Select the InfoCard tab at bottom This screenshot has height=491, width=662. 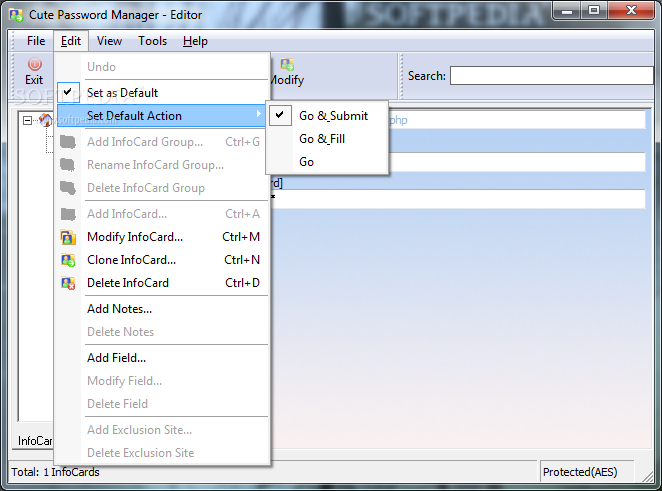click(35, 441)
